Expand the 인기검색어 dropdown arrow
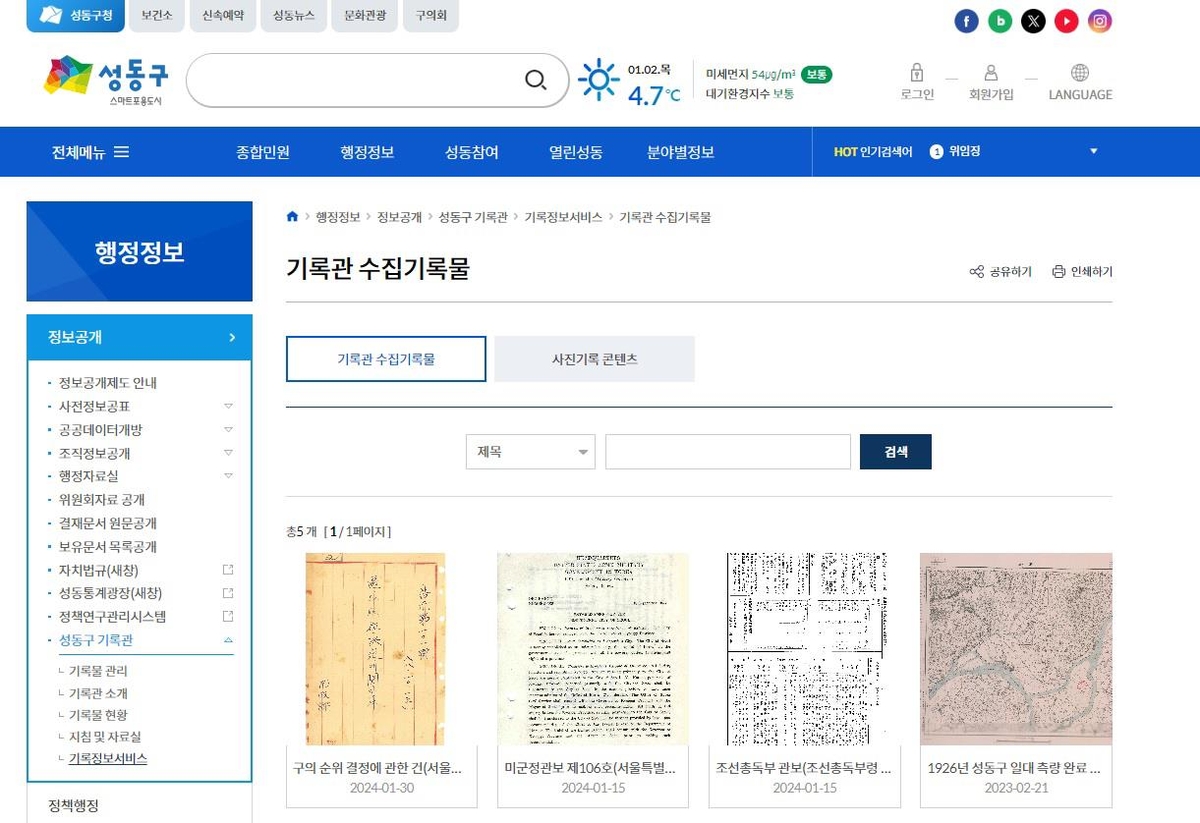The height and width of the screenshot is (823, 1200). [1093, 151]
